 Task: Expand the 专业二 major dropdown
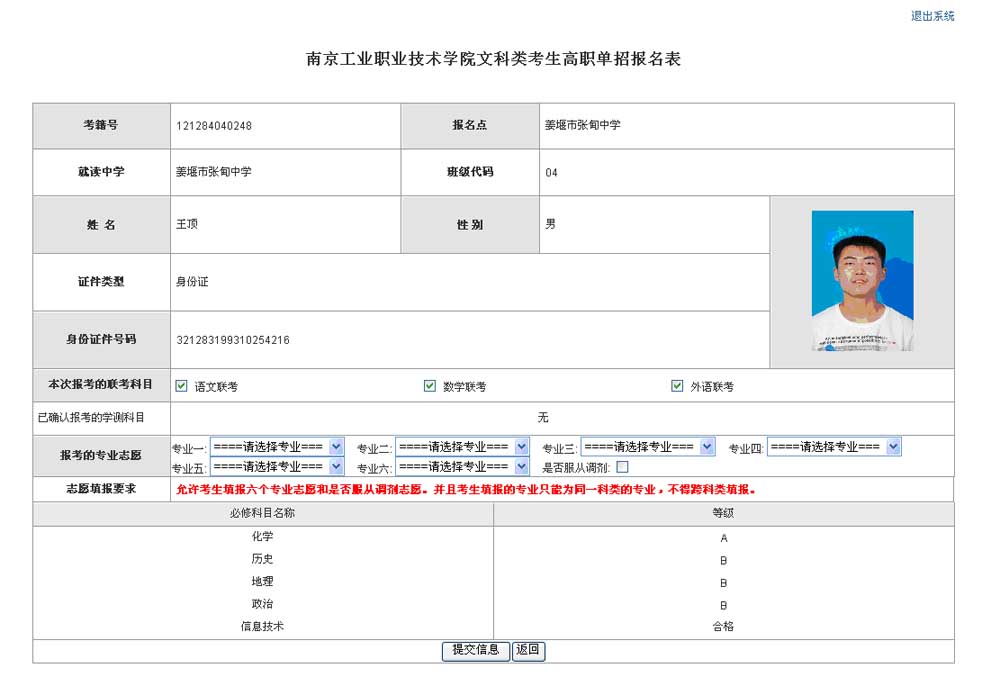click(462, 447)
